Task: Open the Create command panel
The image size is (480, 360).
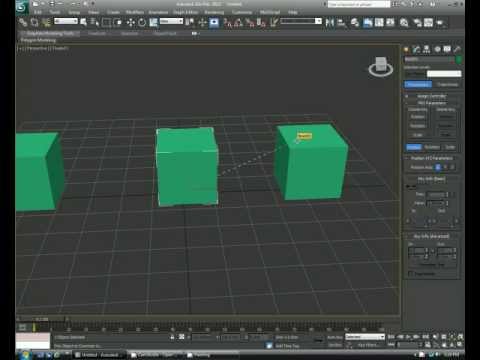Action: (406, 49)
